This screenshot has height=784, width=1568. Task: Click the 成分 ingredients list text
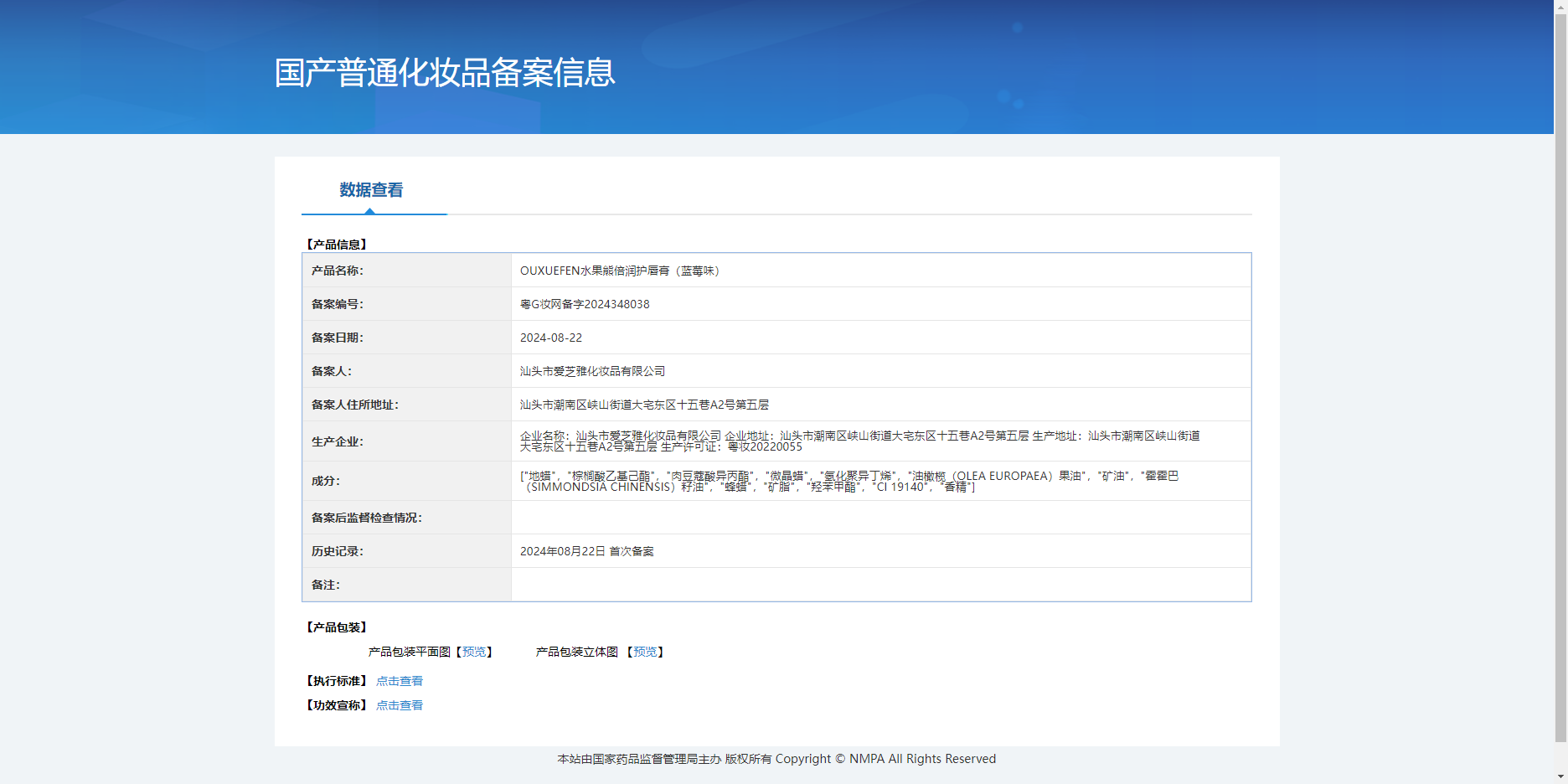pos(848,481)
